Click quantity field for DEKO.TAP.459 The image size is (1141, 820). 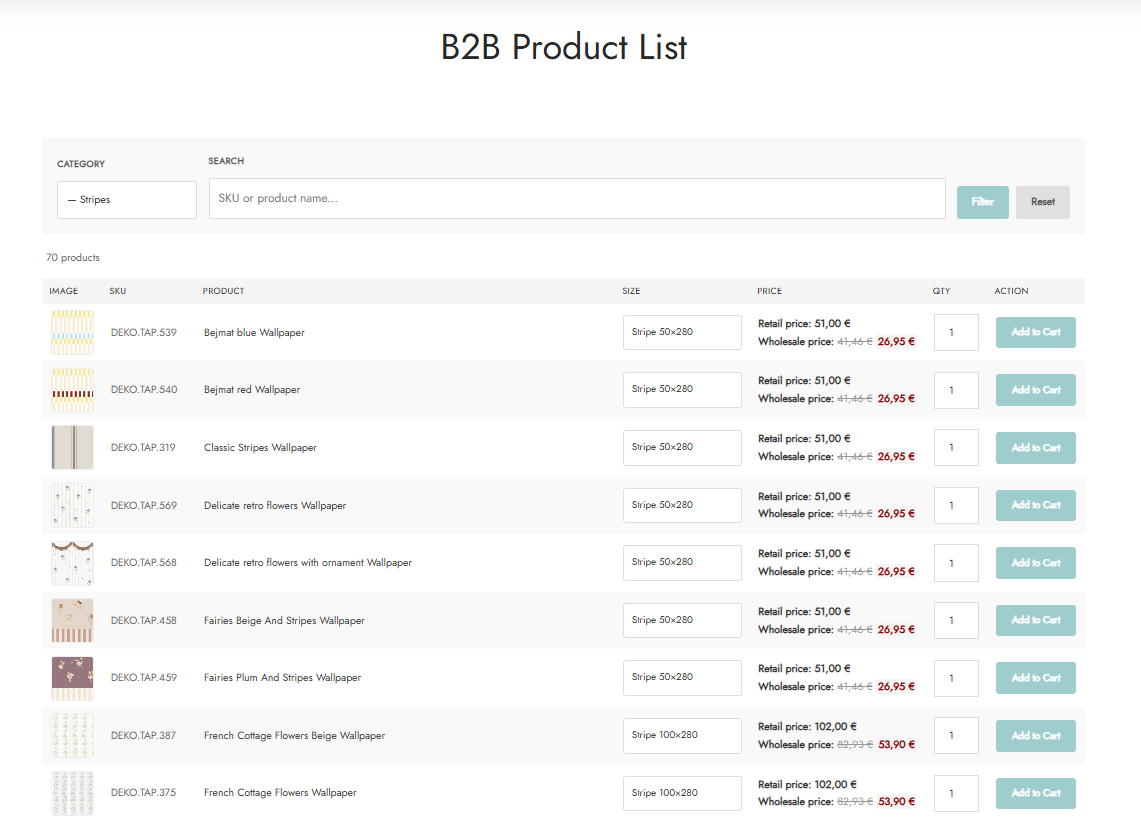coord(956,678)
